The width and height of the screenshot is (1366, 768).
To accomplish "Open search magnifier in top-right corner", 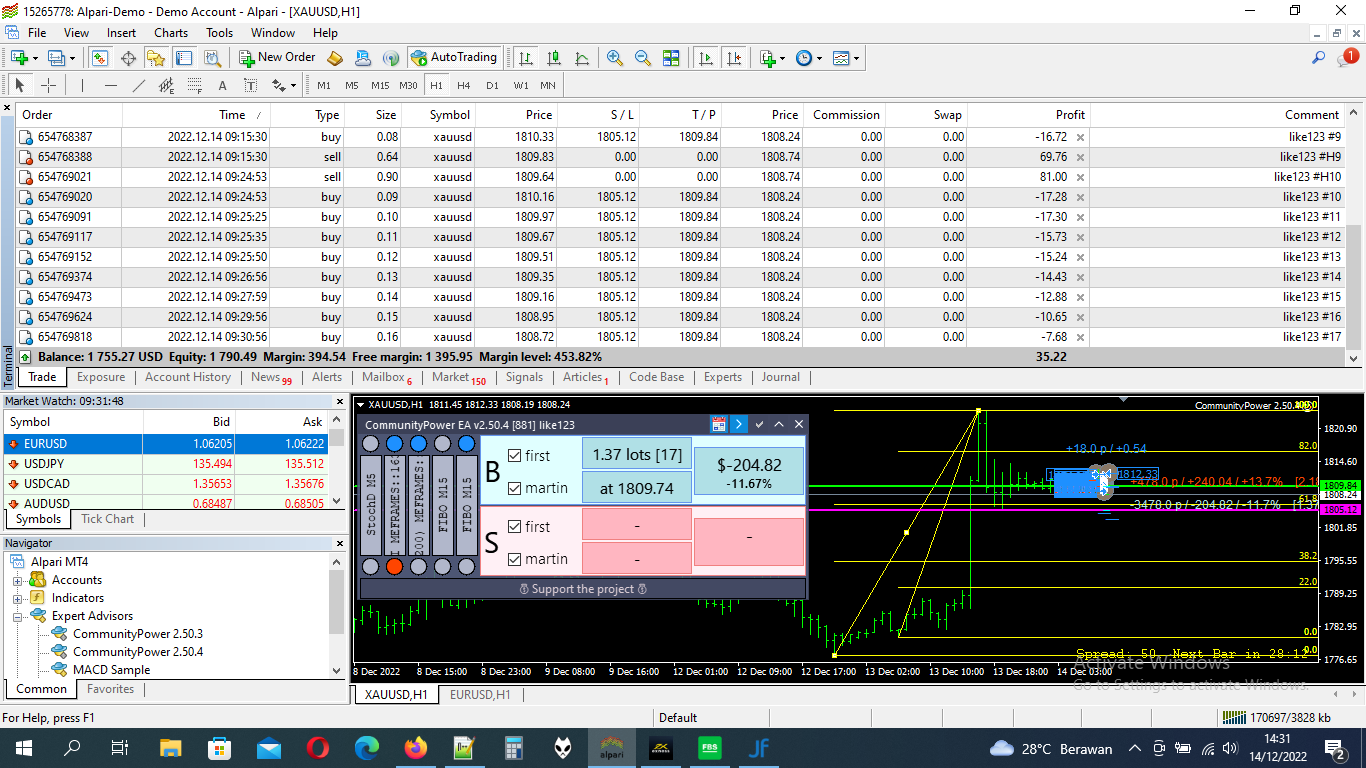I will 1318,58.
